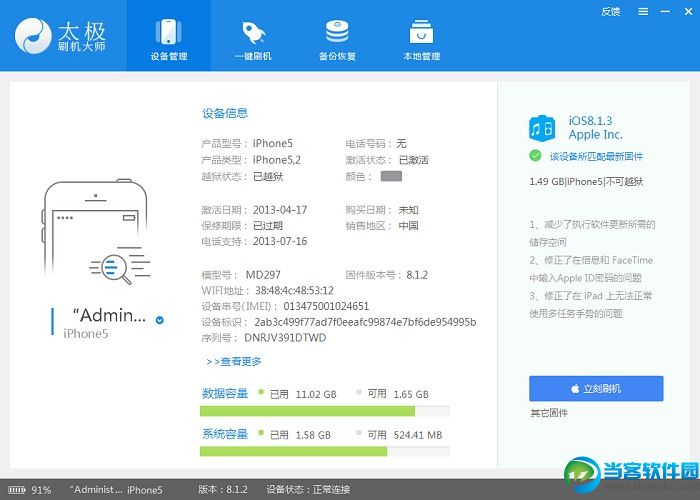
Task: Click the 已激活 activation status
Action: (x=413, y=160)
